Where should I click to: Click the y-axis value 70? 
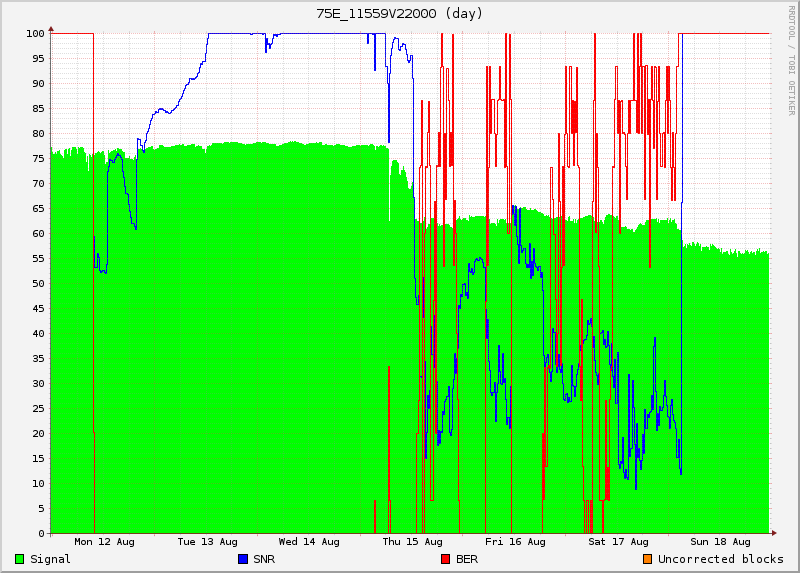(38, 184)
